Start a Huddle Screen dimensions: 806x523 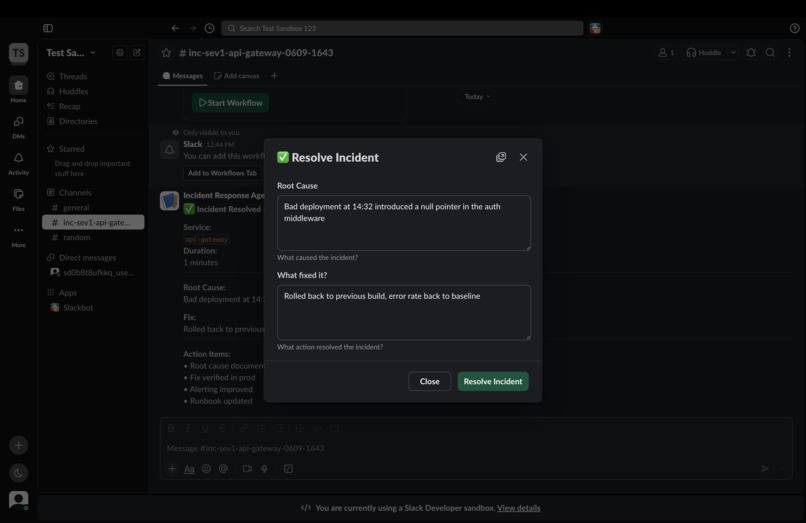pos(704,52)
